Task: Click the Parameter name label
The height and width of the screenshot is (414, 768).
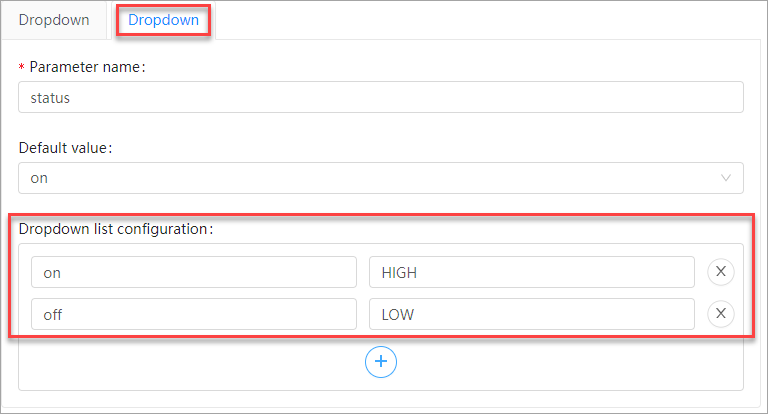Action: 89,67
